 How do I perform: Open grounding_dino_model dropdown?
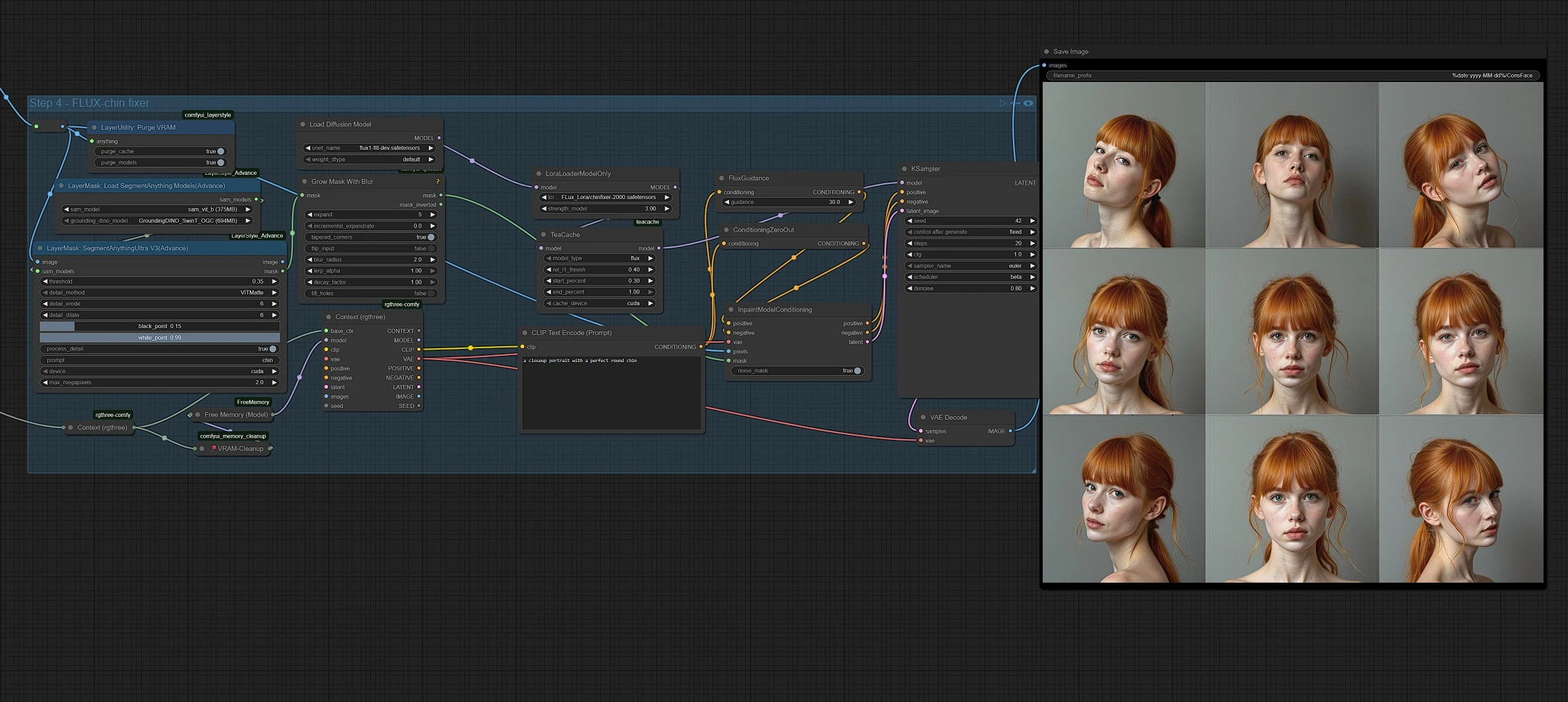pos(157,221)
